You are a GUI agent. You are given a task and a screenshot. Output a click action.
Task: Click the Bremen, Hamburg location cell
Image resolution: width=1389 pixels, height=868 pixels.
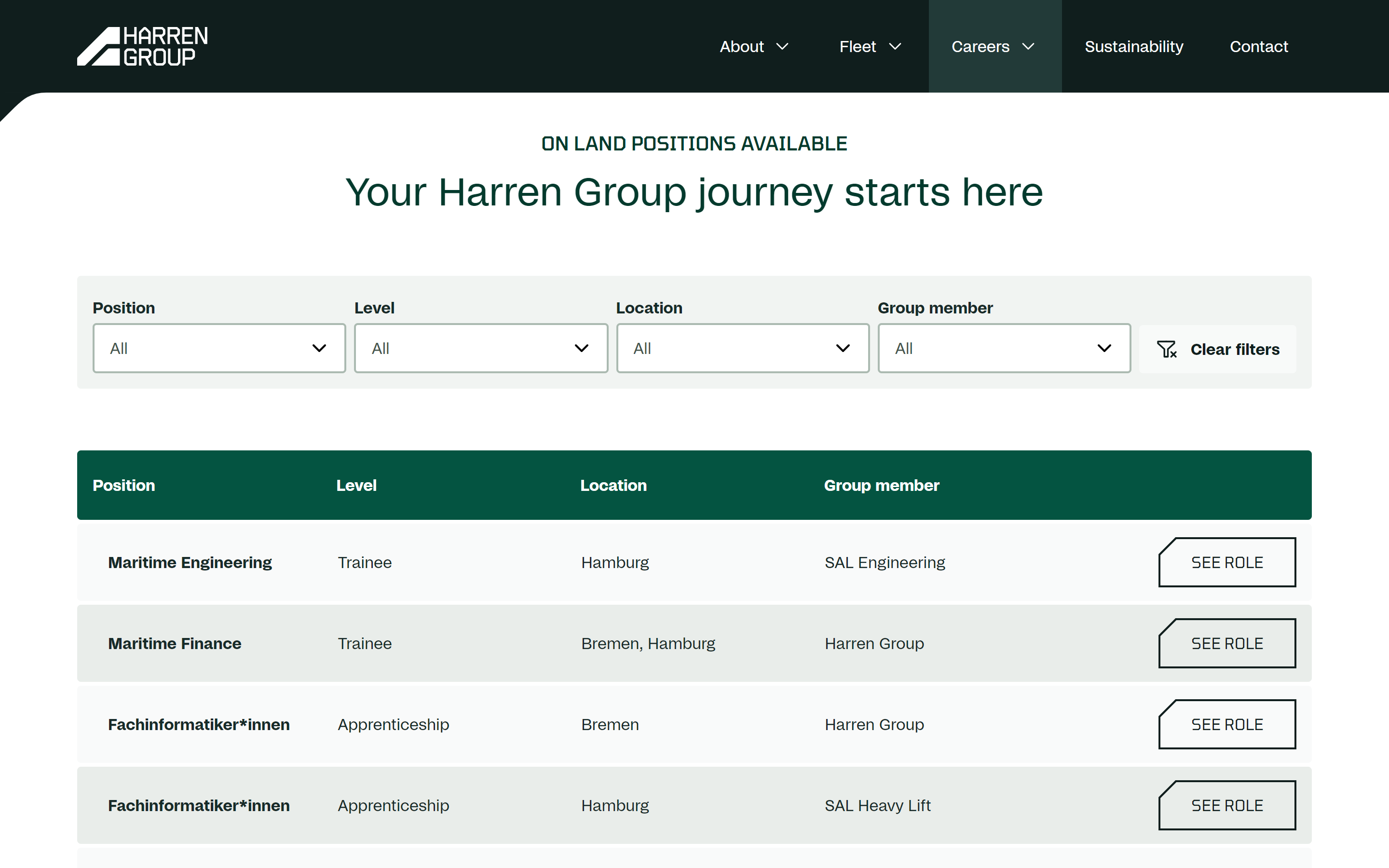coord(648,644)
